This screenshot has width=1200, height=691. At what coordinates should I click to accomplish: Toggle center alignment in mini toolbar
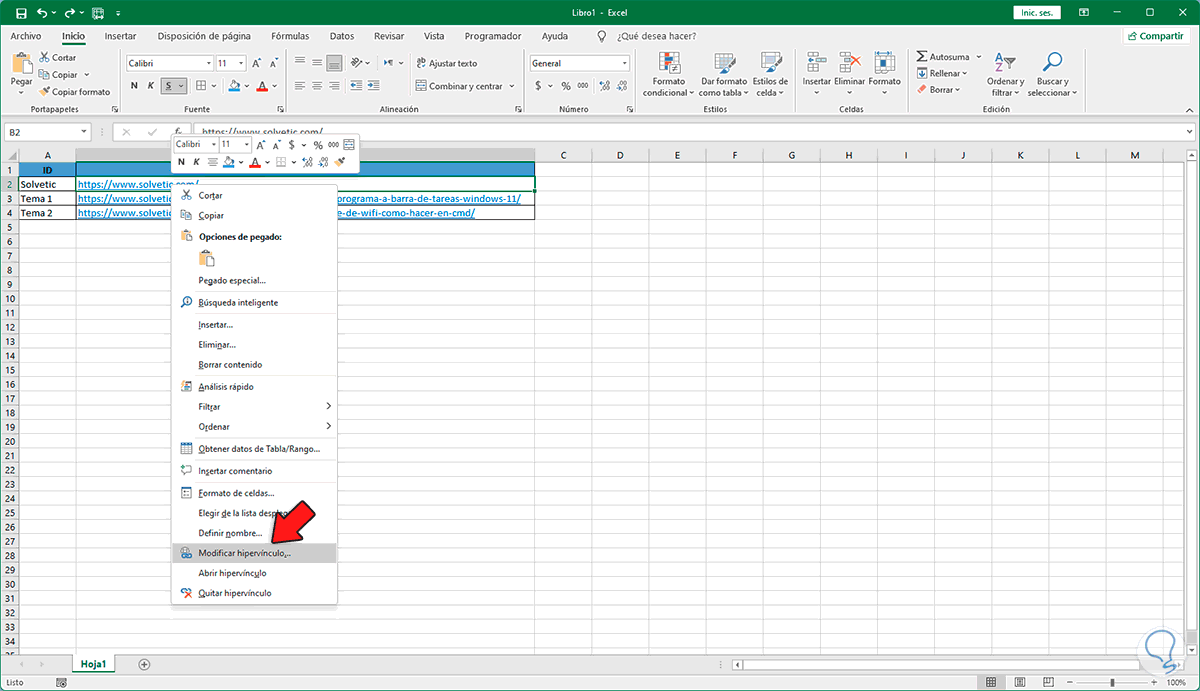212,162
